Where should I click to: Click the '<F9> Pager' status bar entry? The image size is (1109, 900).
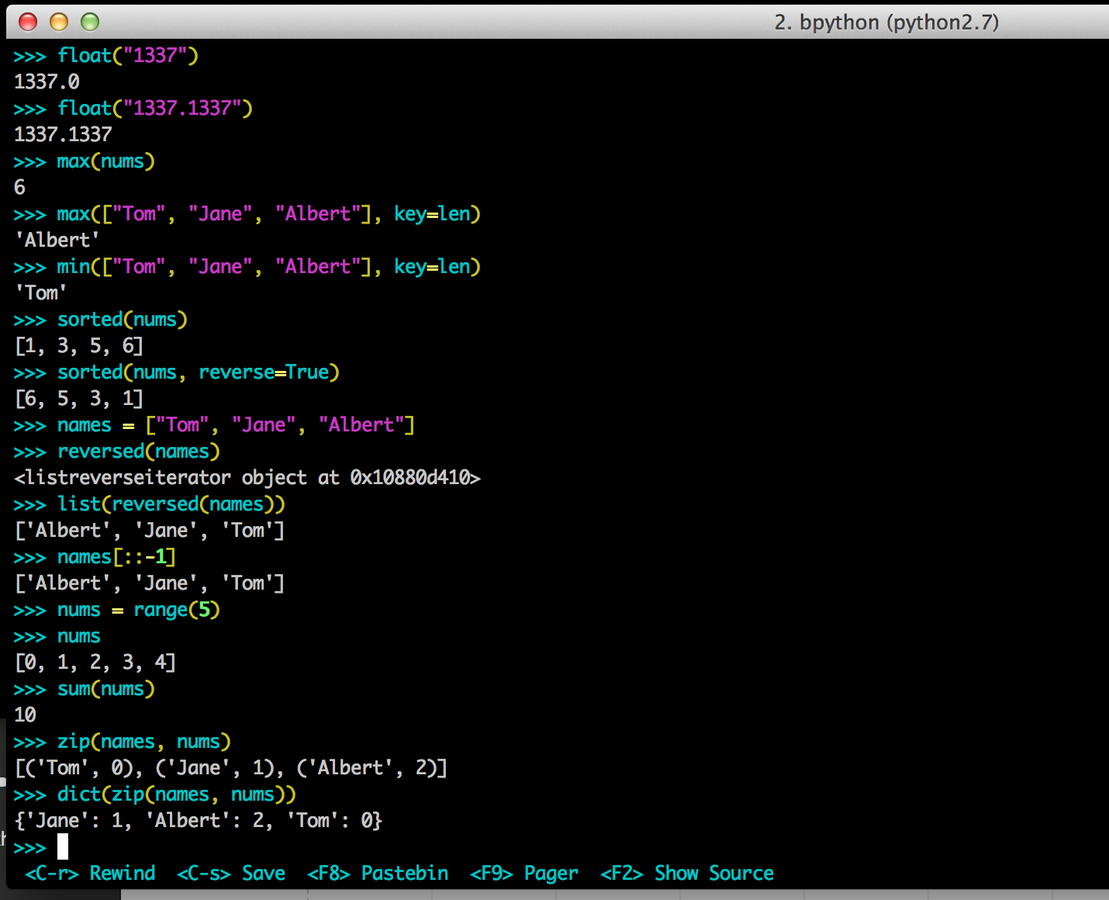524,873
